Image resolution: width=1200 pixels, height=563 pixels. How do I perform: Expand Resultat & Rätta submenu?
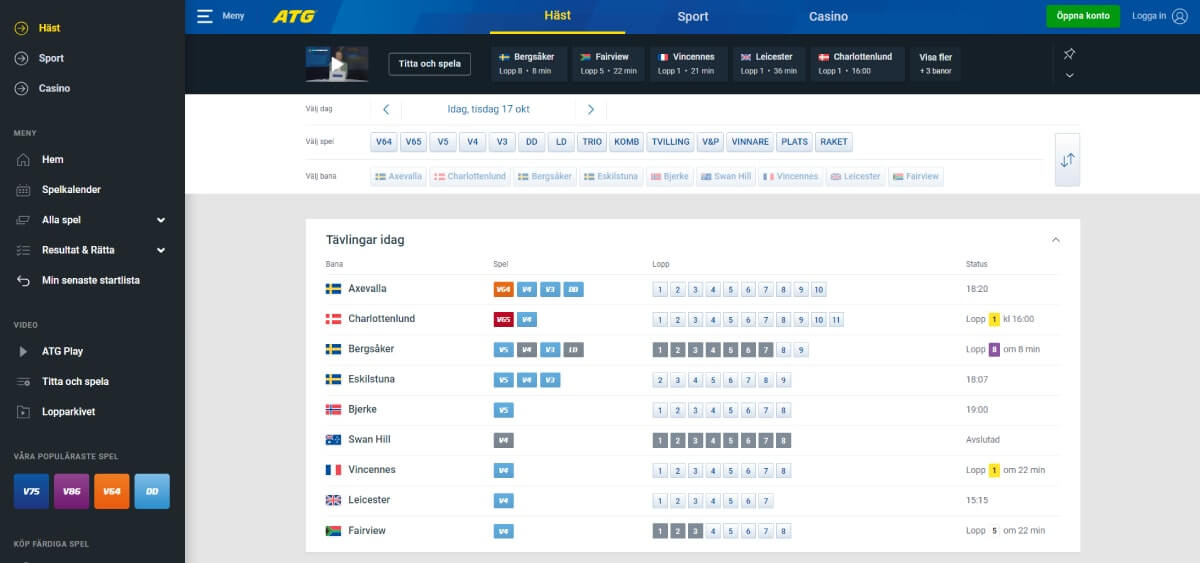(x=161, y=250)
